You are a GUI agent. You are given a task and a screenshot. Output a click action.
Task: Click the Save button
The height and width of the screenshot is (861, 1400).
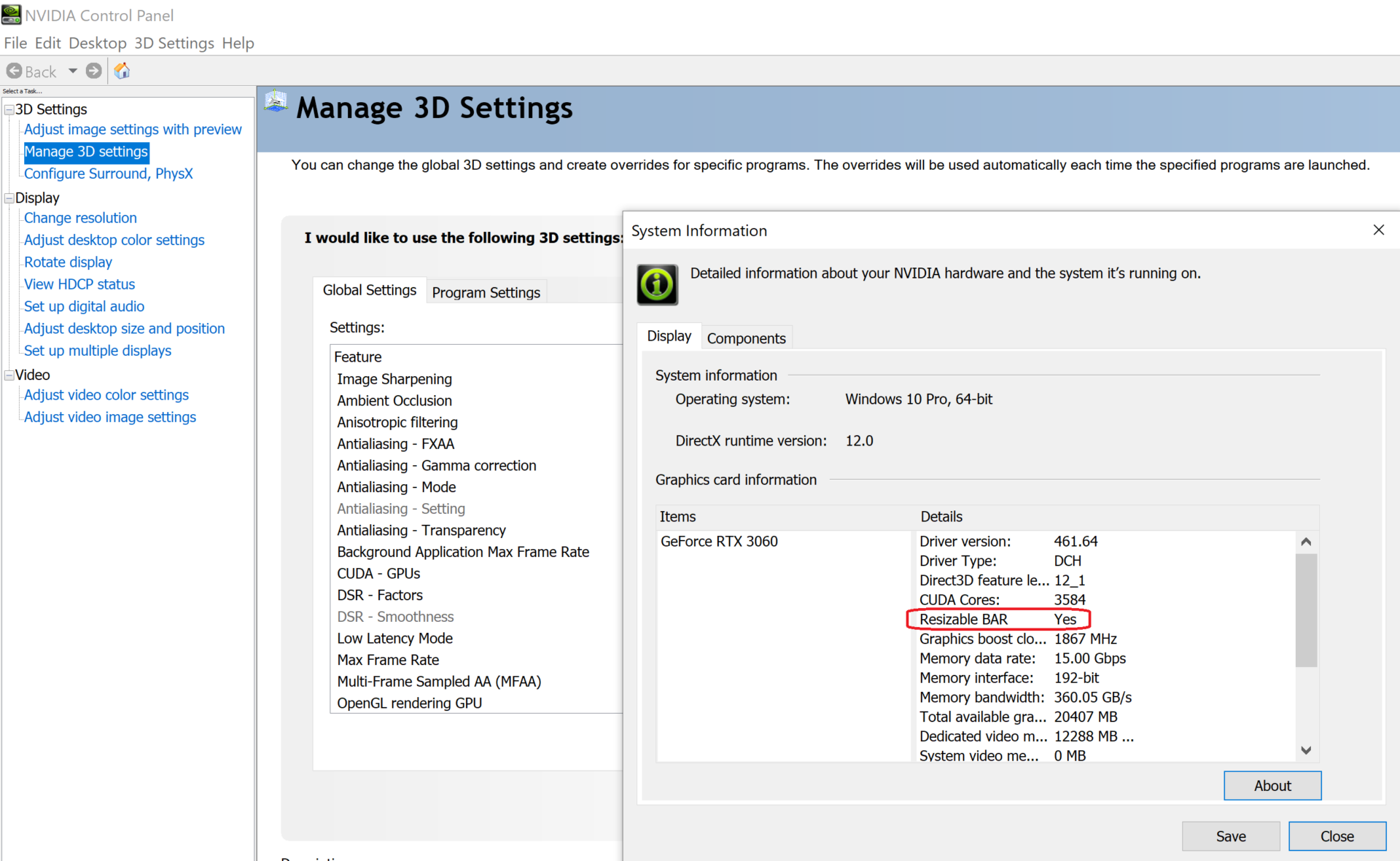point(1230,836)
